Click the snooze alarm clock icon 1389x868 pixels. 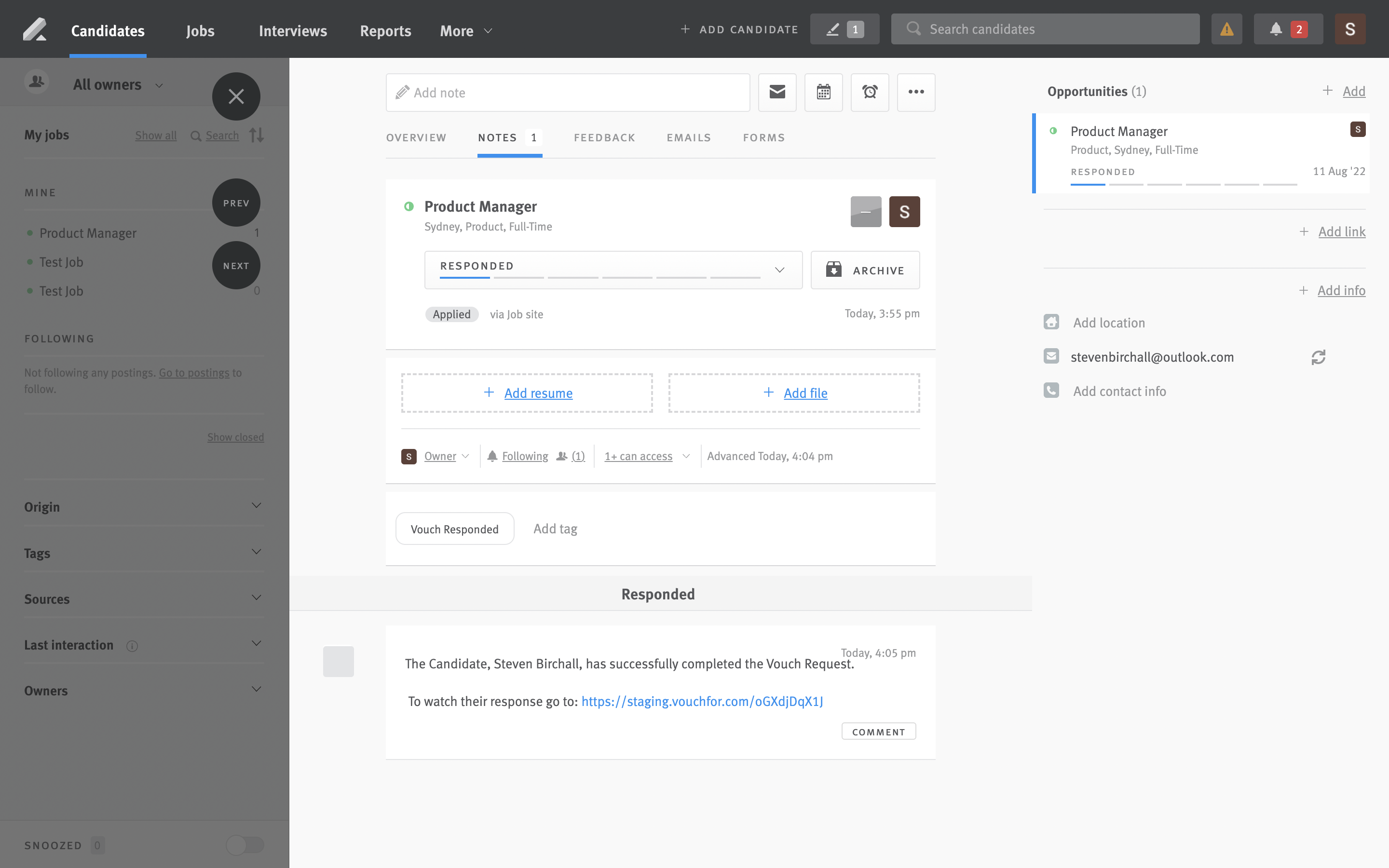[x=870, y=92]
